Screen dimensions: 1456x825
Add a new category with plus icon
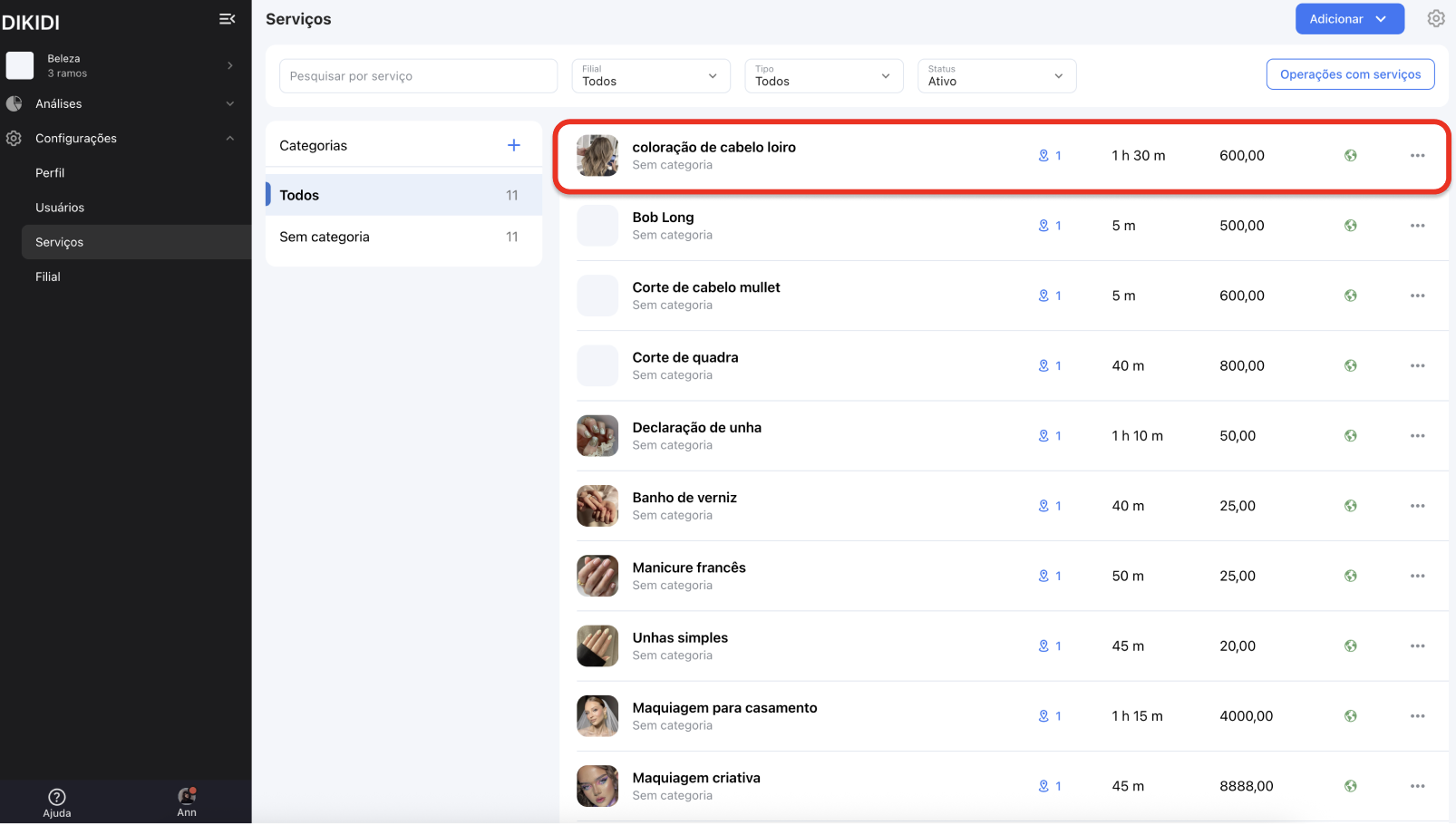pyautogui.click(x=513, y=145)
